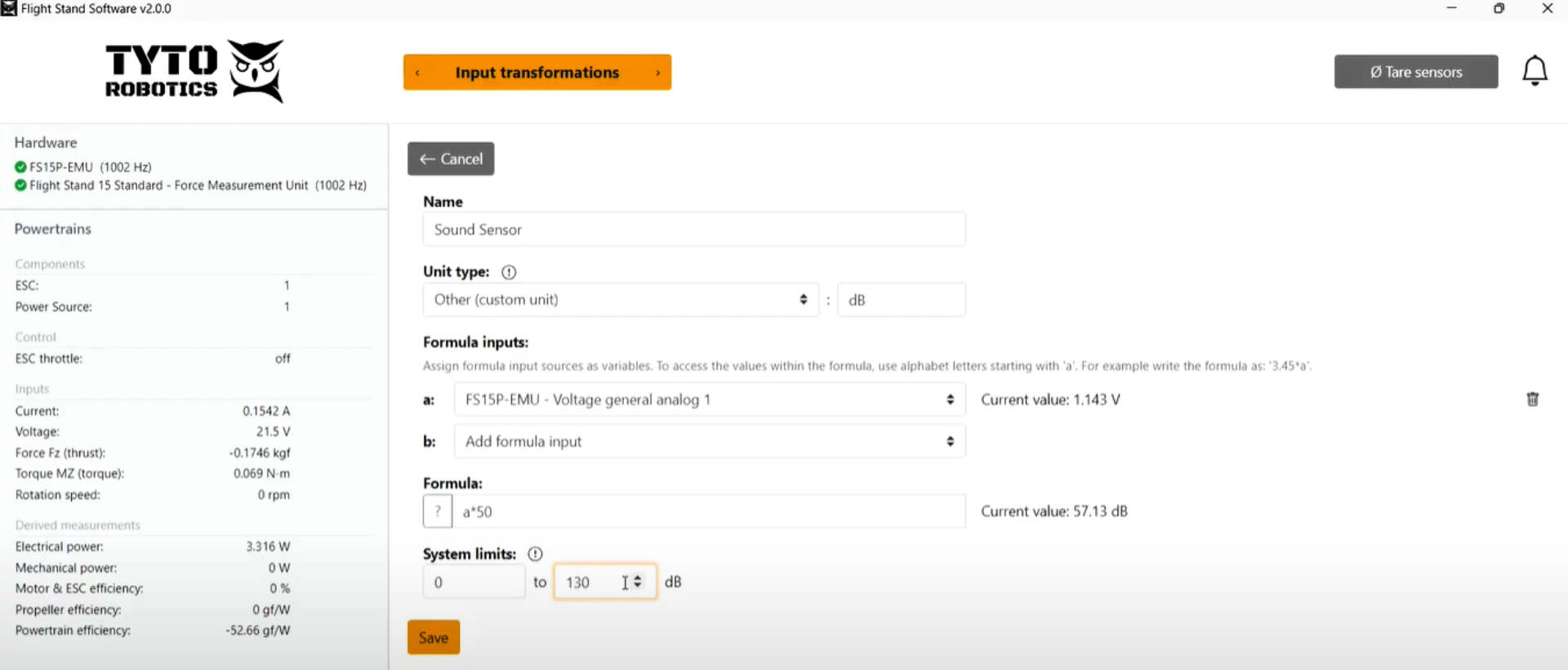Viewport: 1568px width, 670px height.
Task: Adjust the upper limit stepper arrows
Action: point(638,582)
